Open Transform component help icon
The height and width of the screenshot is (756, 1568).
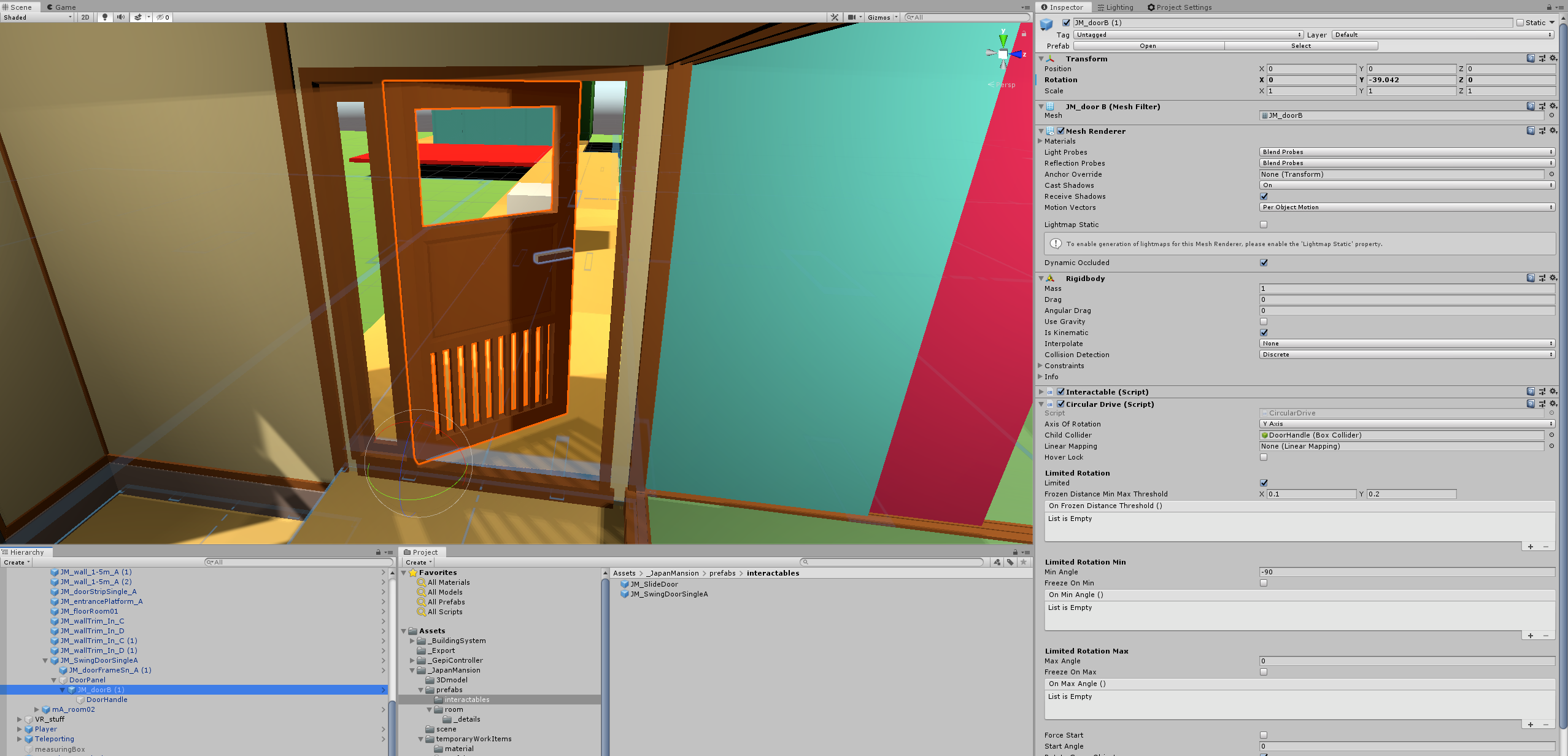tap(1531, 58)
